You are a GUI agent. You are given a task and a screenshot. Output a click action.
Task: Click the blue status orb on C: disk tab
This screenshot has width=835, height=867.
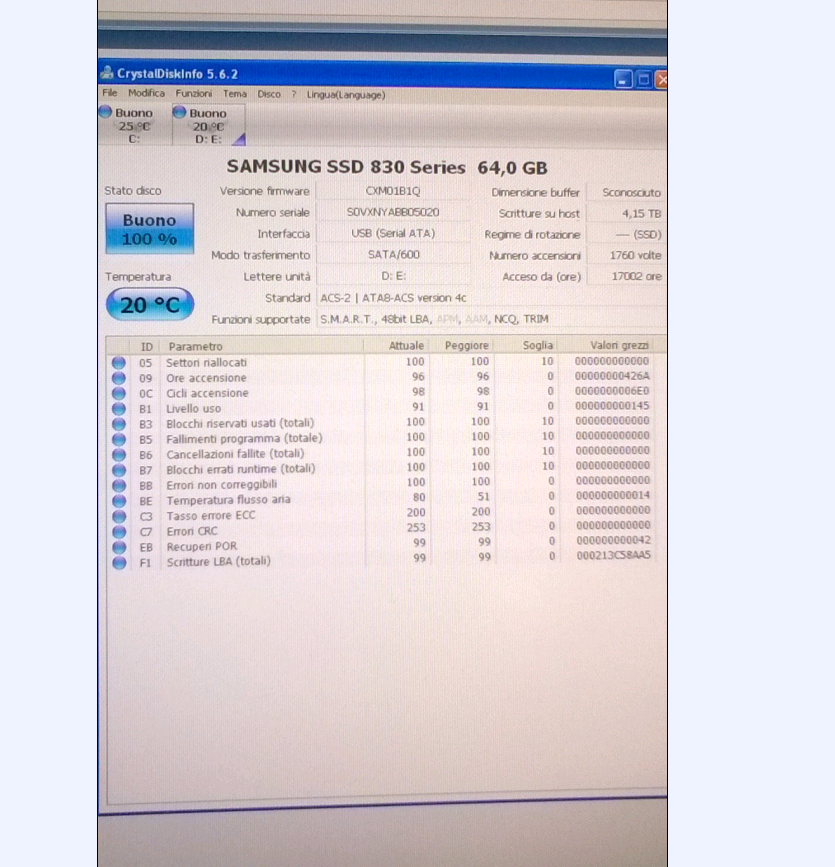pyautogui.click(x=106, y=112)
